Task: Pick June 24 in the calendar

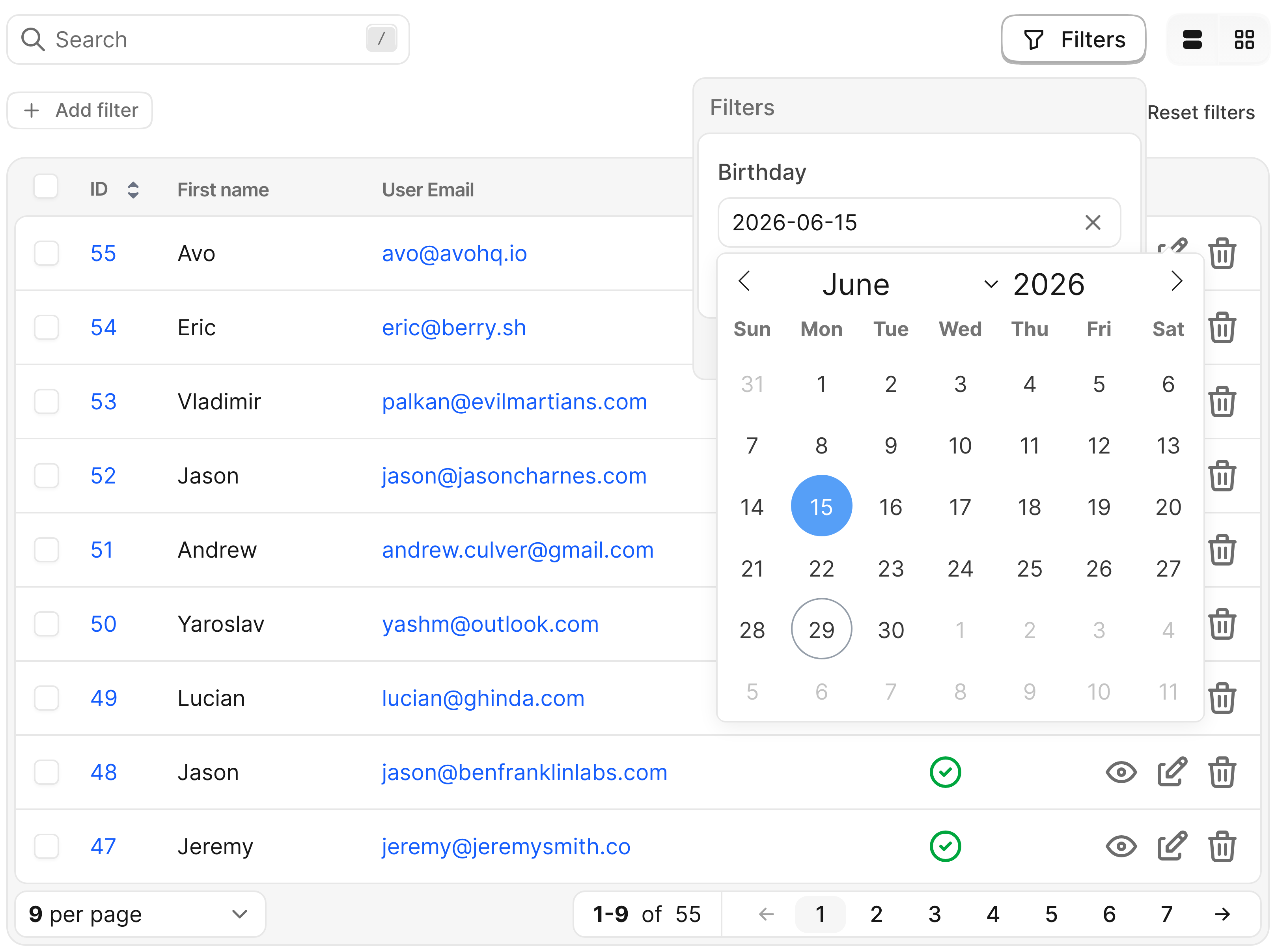Action: 960,568
